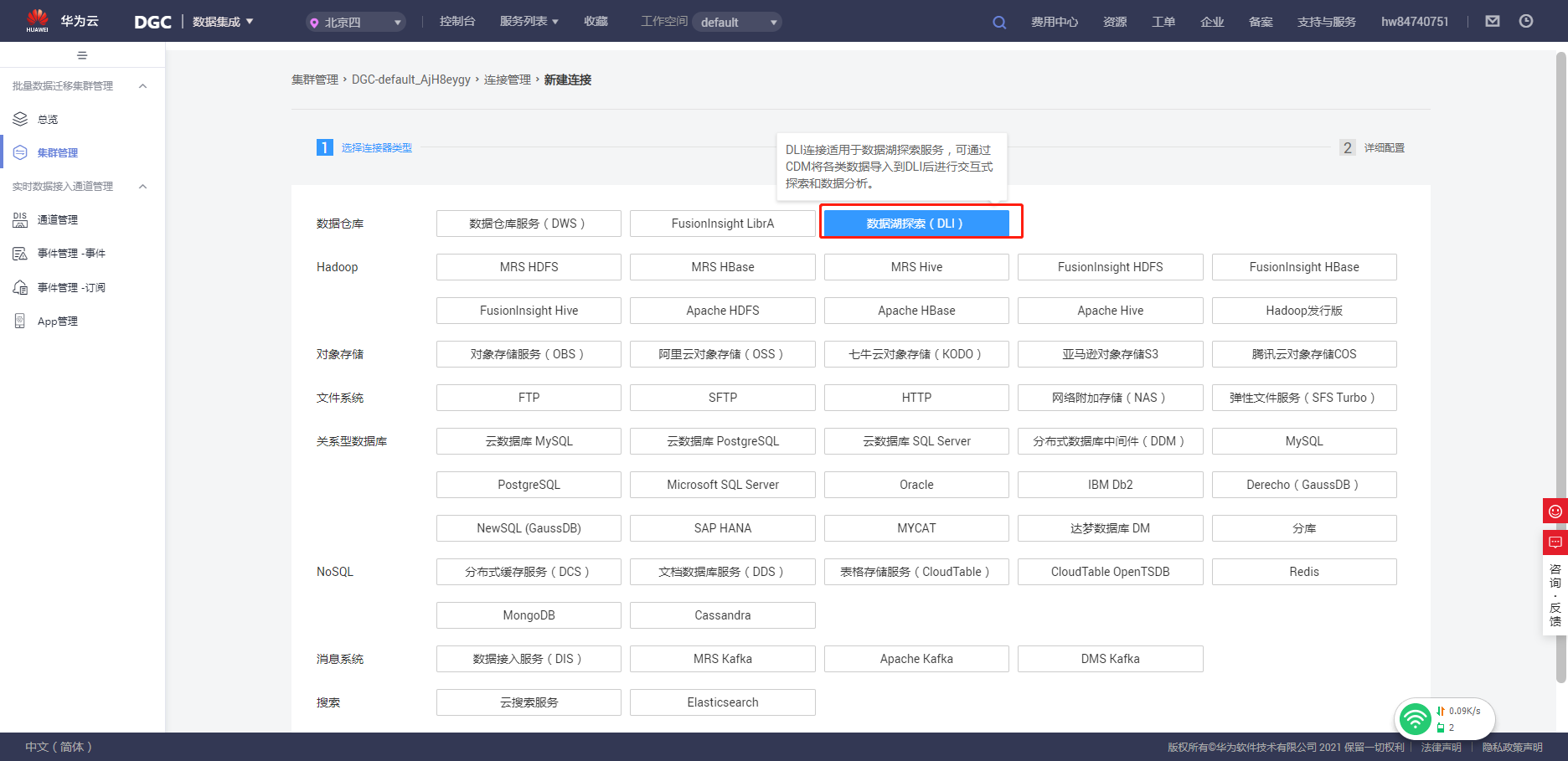The width and height of the screenshot is (1568, 761).
Task: Open 收藏 favorites menu
Action: click(596, 22)
